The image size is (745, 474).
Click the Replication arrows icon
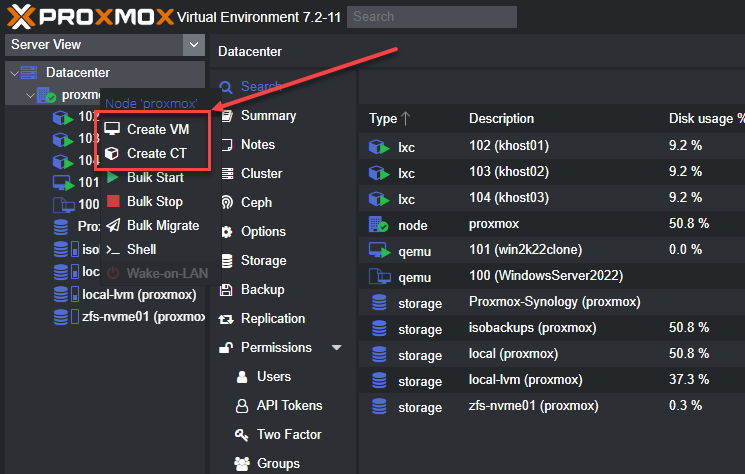tap(225, 319)
